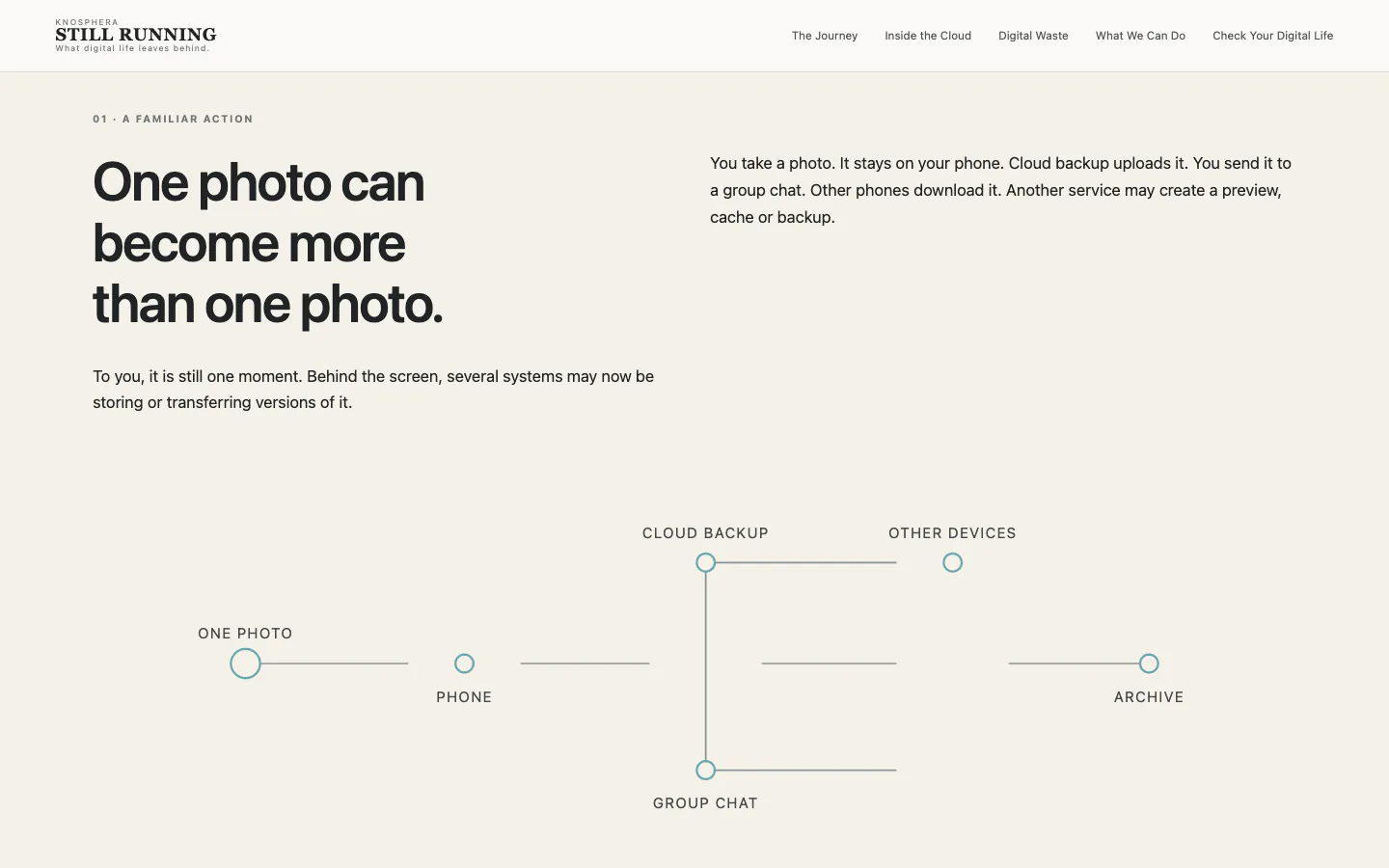The height and width of the screenshot is (868, 1389).
Task: Select the Other Devices node circle
Action: (x=952, y=562)
